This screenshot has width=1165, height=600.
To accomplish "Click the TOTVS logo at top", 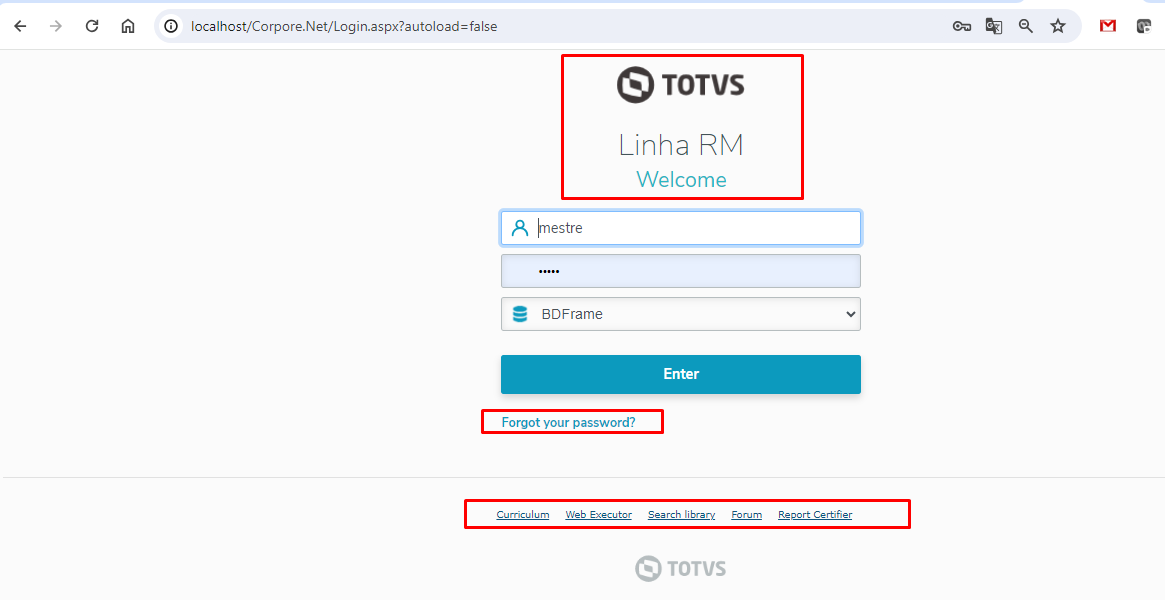I will pyautogui.click(x=681, y=85).
